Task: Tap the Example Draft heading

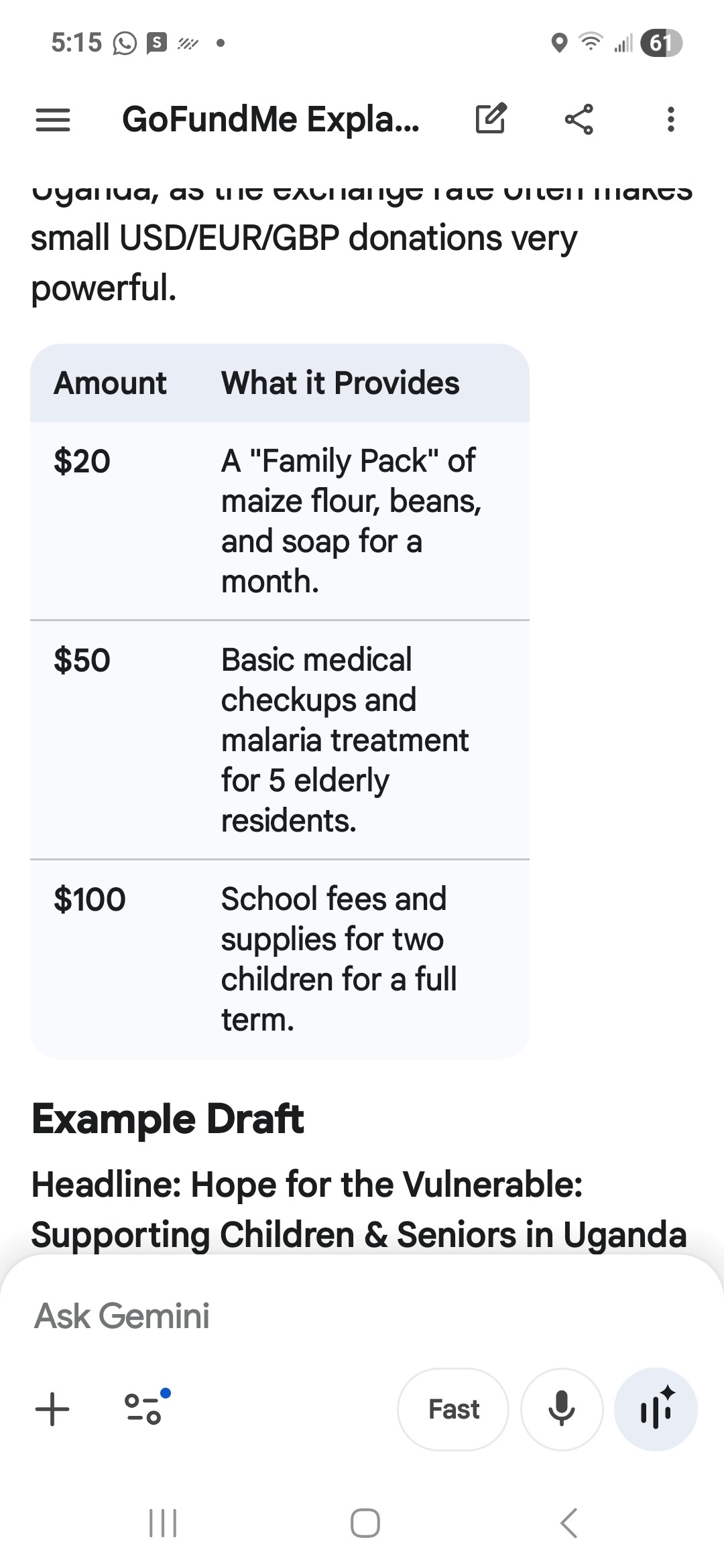Action: (x=168, y=1119)
